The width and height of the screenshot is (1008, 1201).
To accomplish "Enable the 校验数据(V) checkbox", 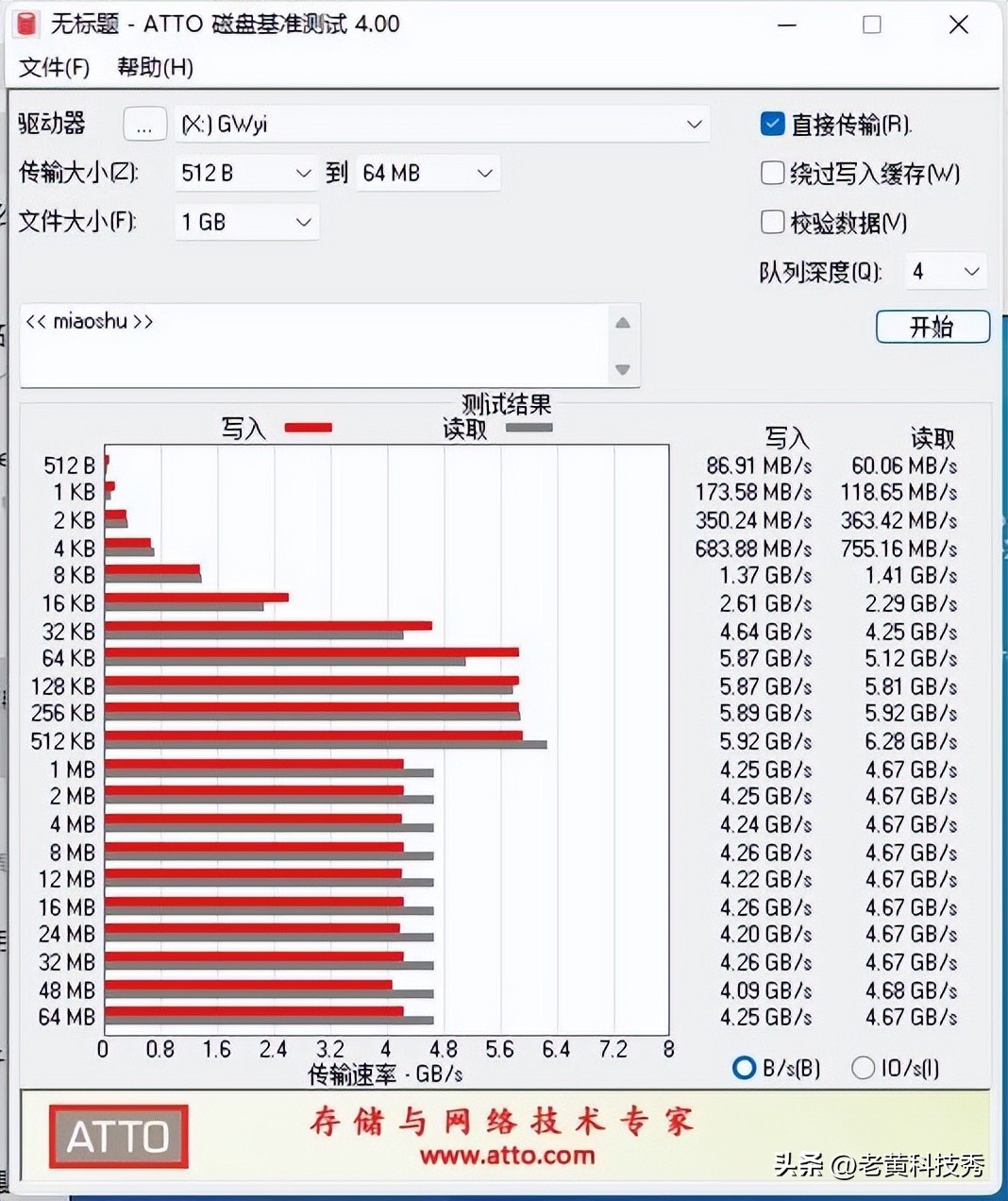I will pos(772,221).
